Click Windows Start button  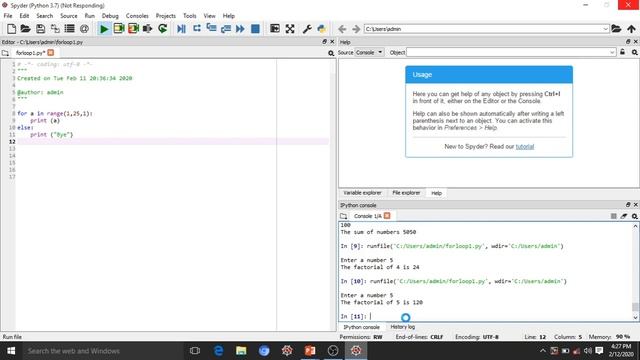tap(11, 351)
